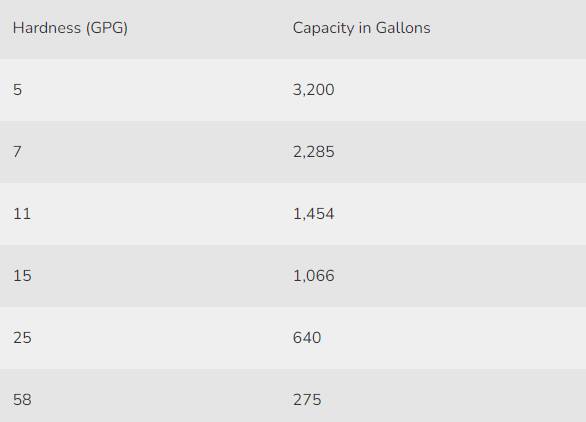Viewport: 586px width, 422px height.
Task: Select hardness value 5 cell
Action: click(18, 90)
